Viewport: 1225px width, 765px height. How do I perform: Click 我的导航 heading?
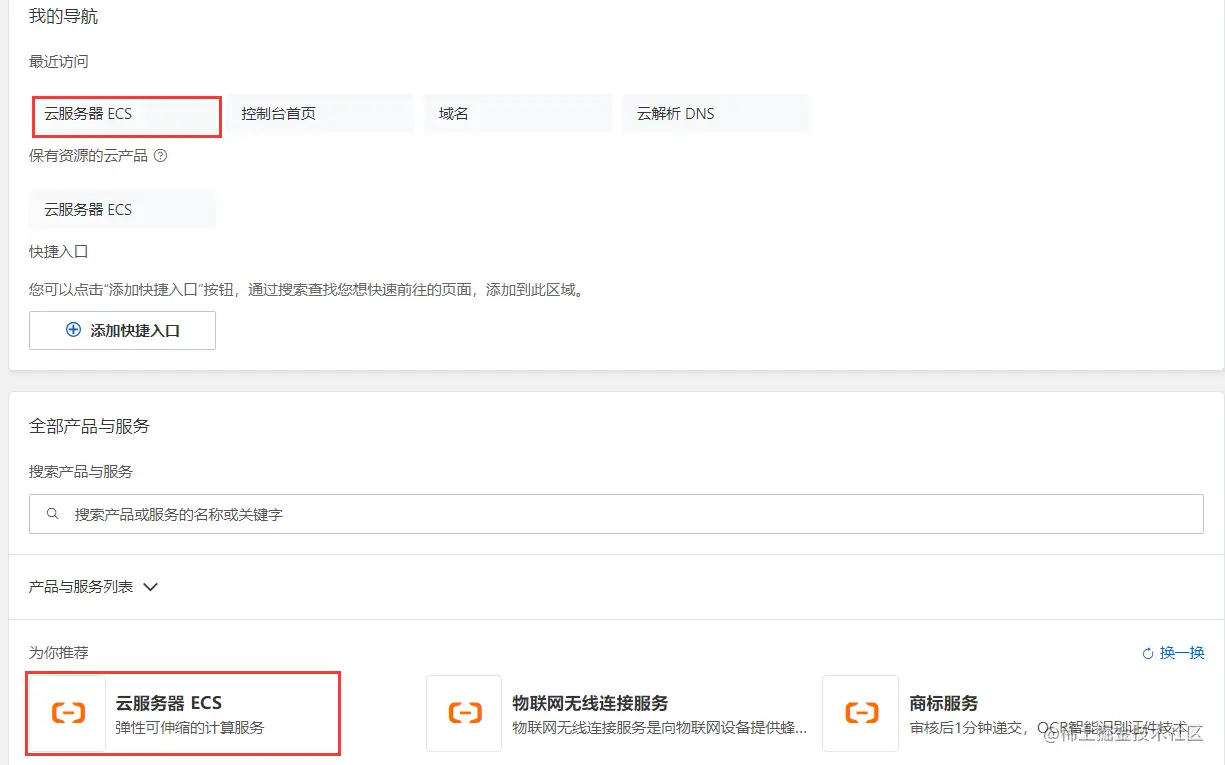point(64,17)
